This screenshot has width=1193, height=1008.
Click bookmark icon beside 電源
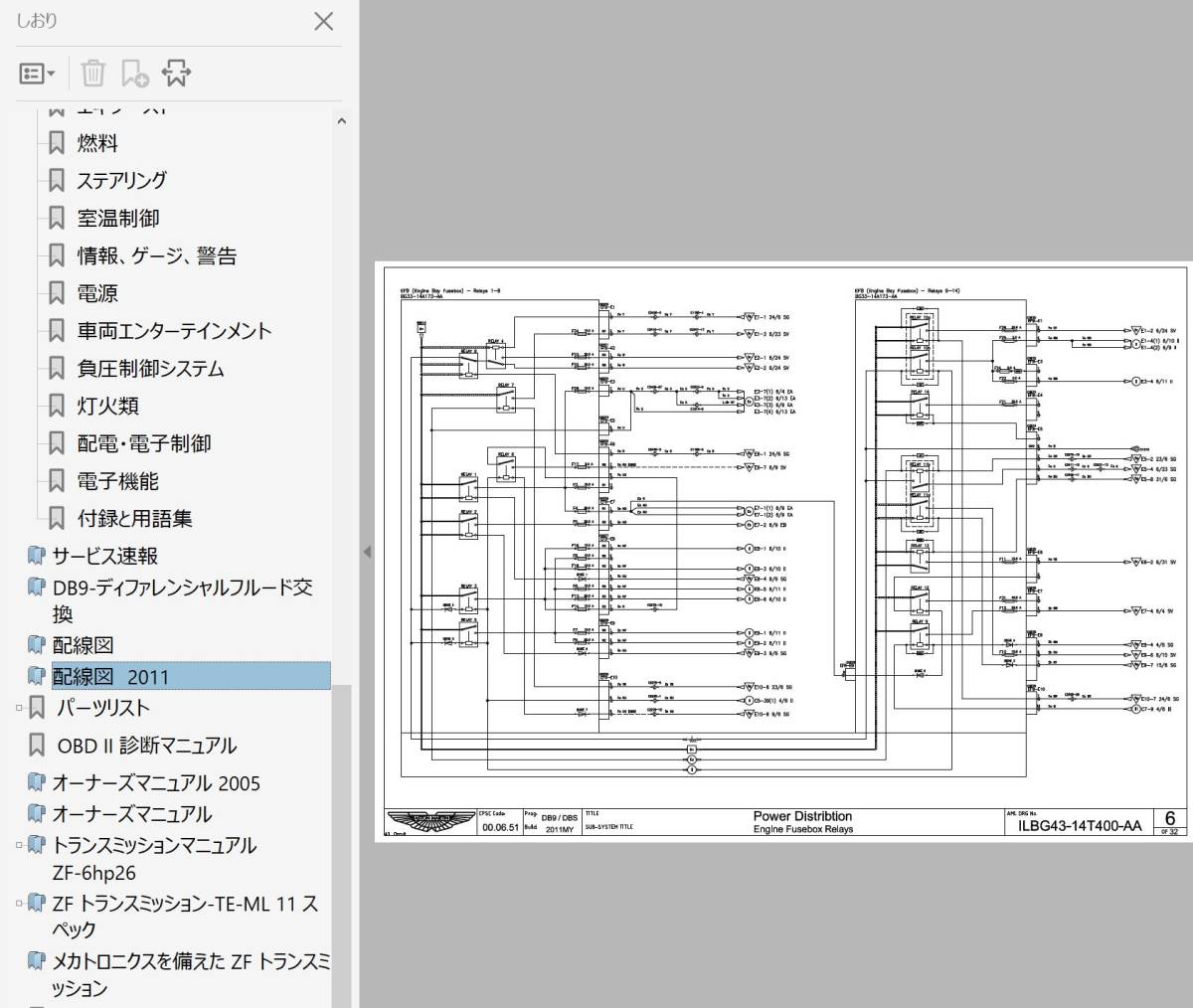(57, 294)
